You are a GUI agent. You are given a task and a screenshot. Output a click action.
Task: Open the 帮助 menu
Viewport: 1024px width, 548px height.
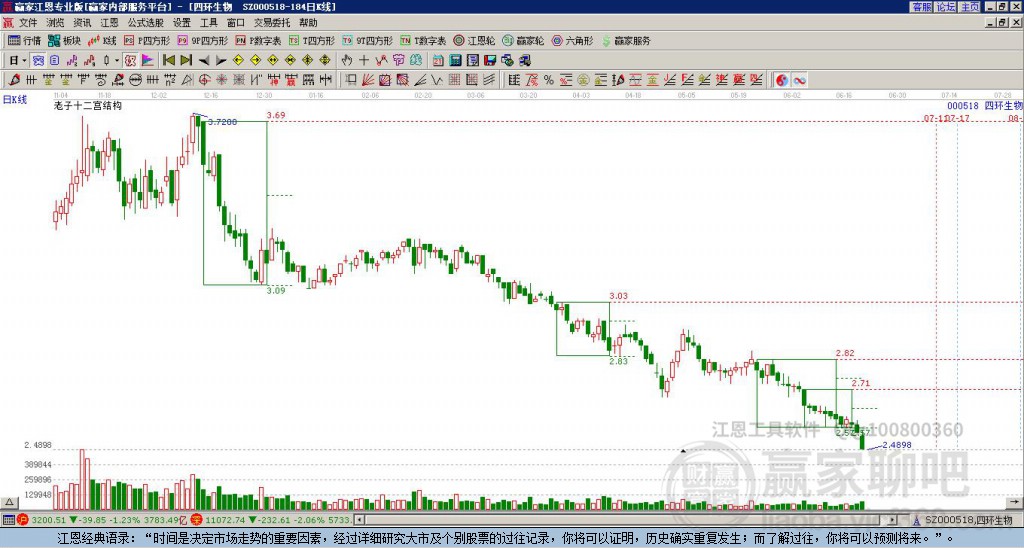point(308,23)
